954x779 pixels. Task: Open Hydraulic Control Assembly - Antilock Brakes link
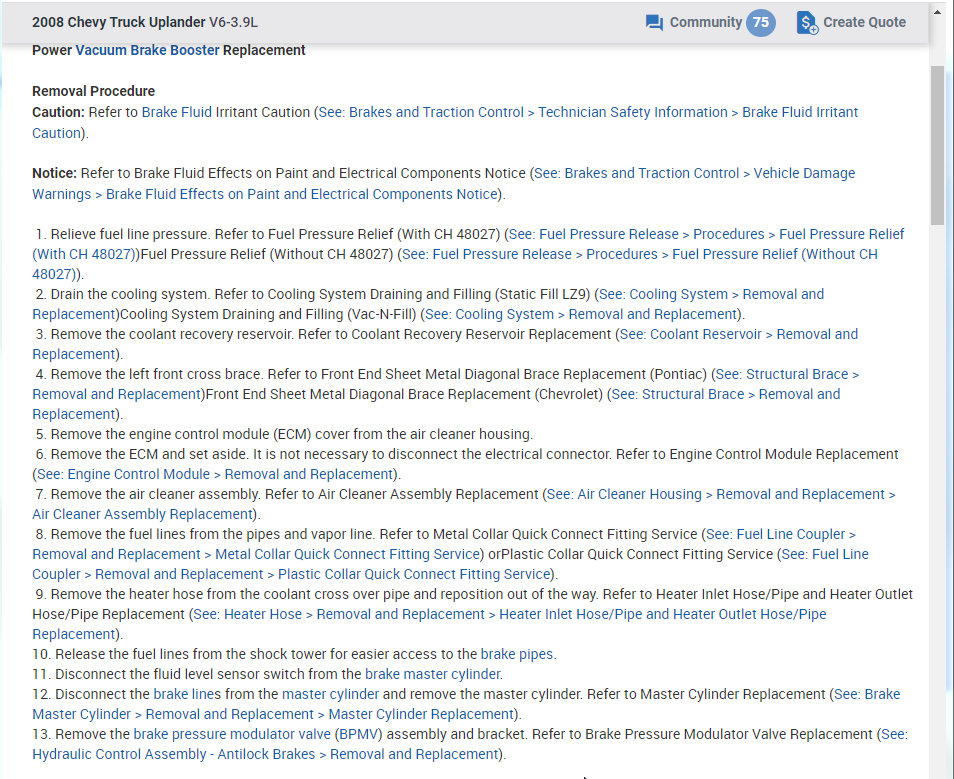(173, 755)
